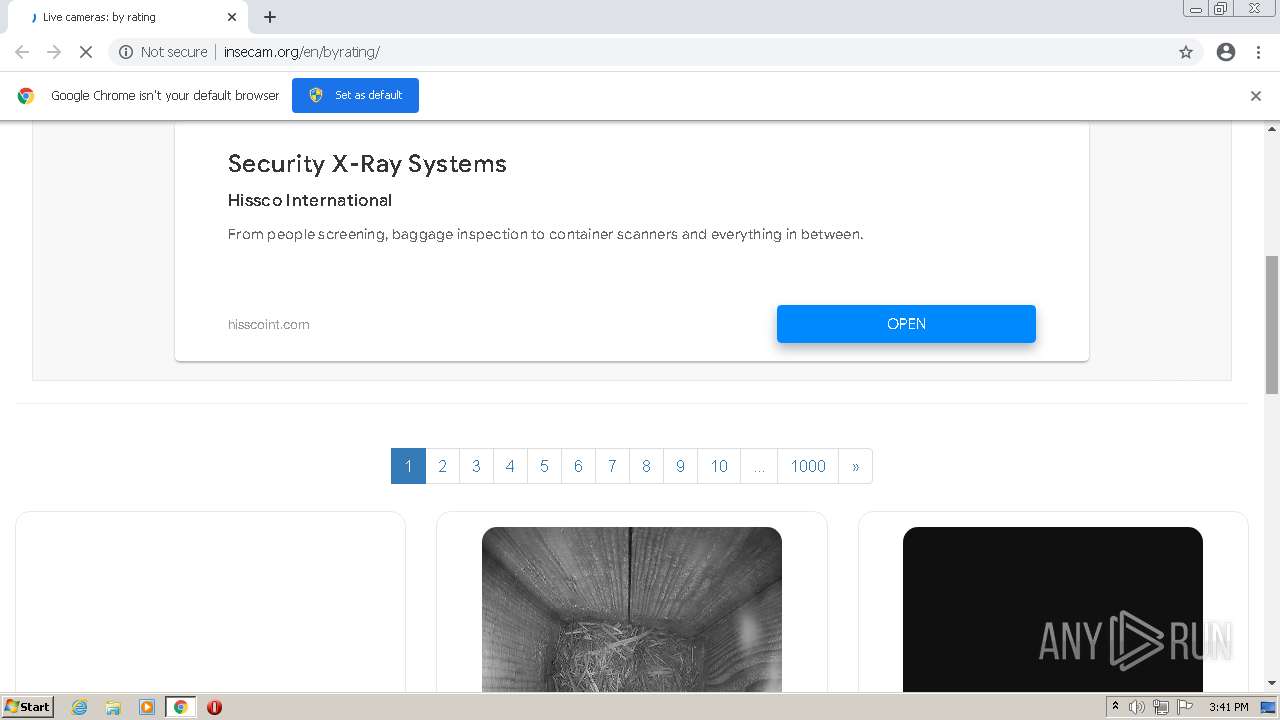This screenshot has width=1280, height=720.
Task: Open the Action Center flag icon
Action: click(x=1185, y=707)
